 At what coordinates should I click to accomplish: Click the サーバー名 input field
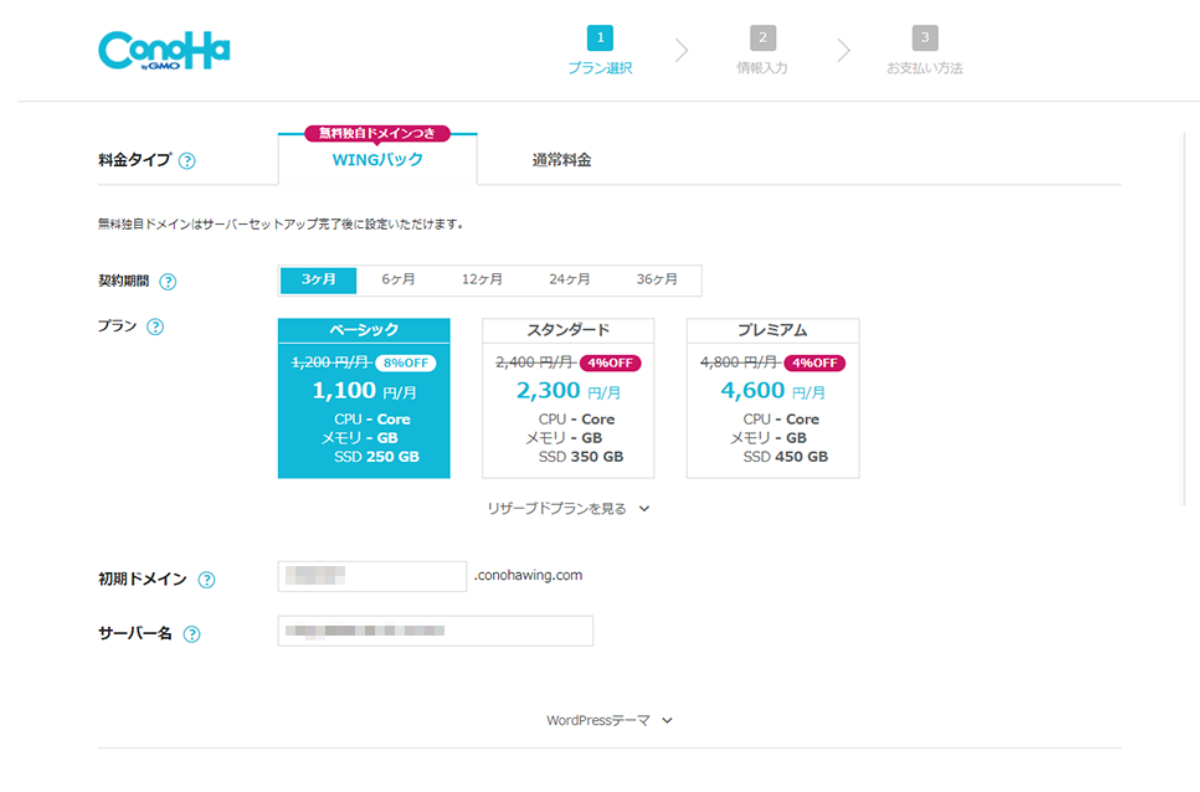[435, 631]
